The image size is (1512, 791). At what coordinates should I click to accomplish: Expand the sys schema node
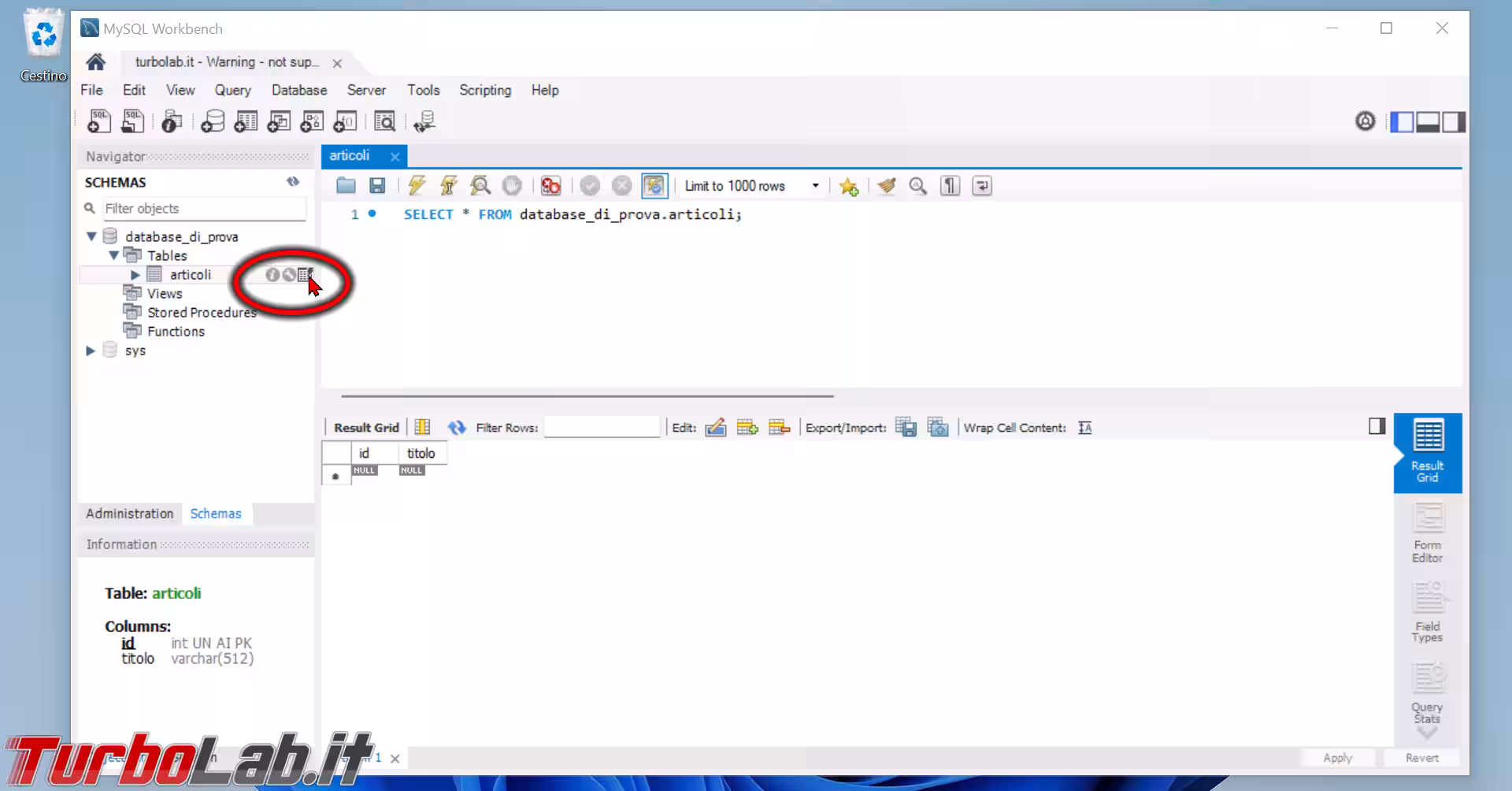pyautogui.click(x=91, y=351)
